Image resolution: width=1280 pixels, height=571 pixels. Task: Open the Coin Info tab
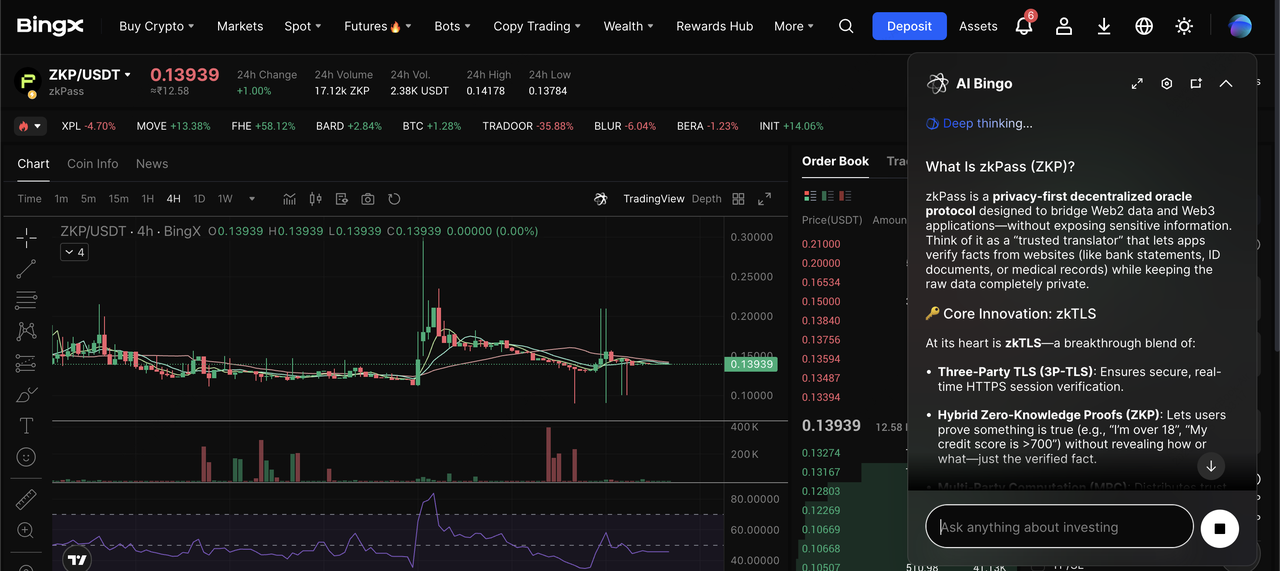92,164
